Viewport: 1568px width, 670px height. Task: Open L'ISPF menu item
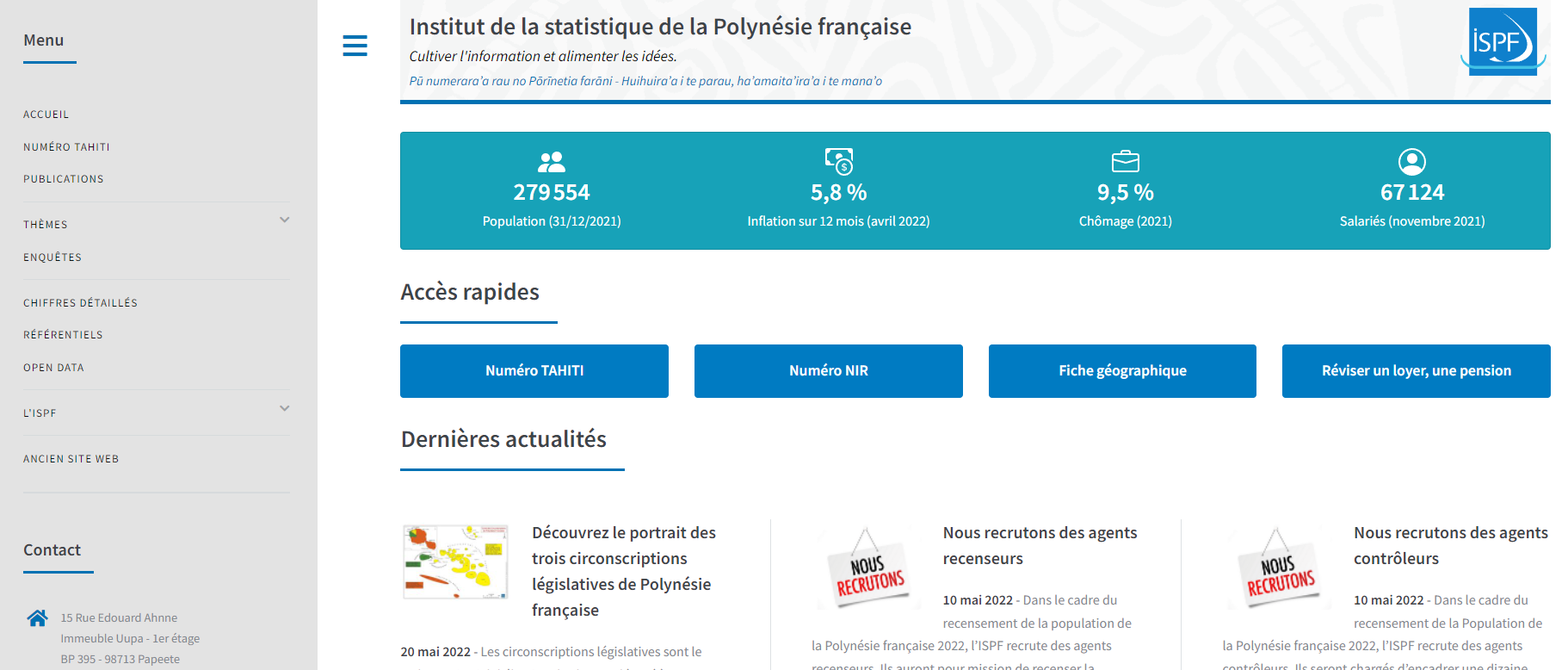(40, 413)
